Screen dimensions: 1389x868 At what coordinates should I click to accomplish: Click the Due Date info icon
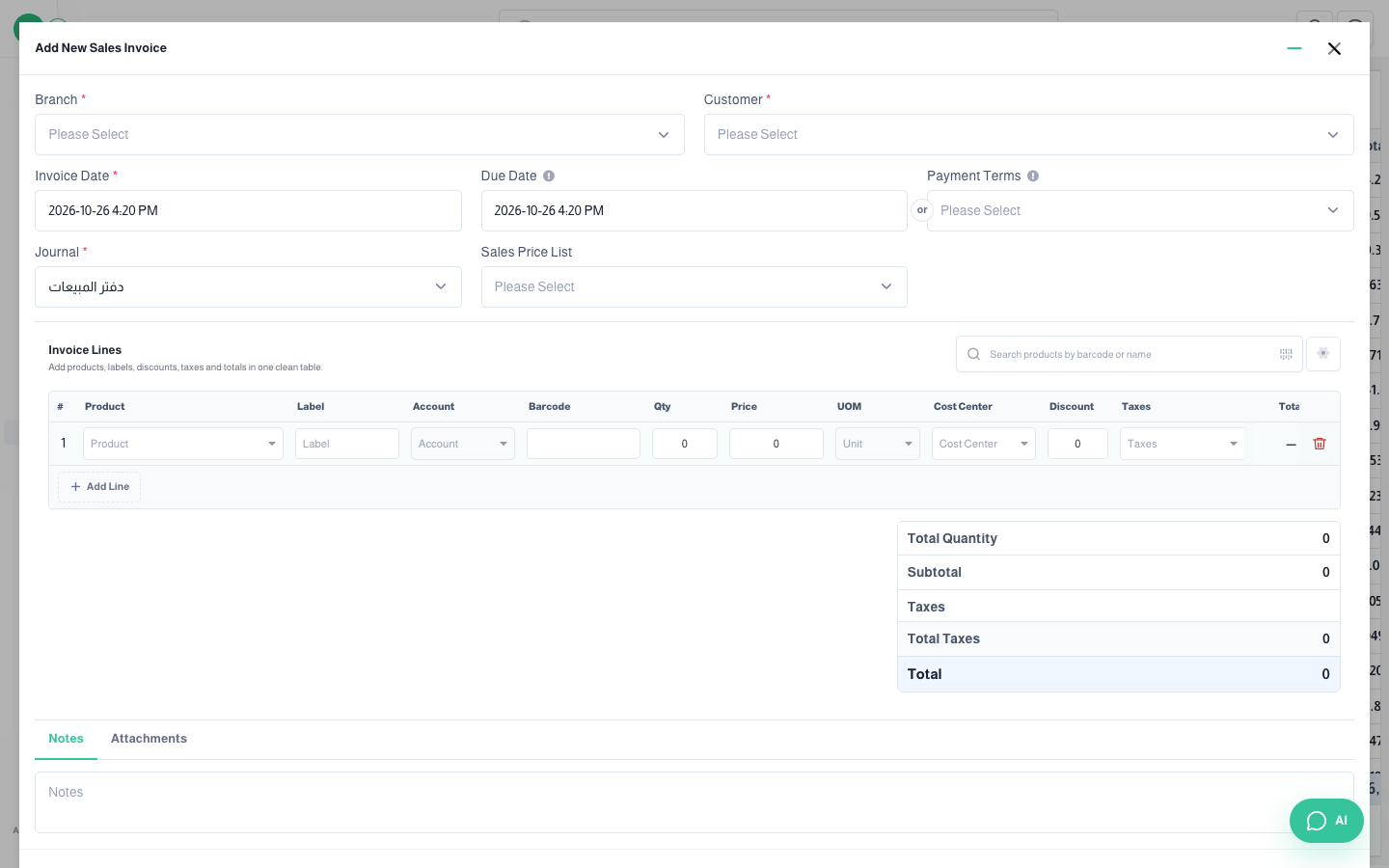549,176
